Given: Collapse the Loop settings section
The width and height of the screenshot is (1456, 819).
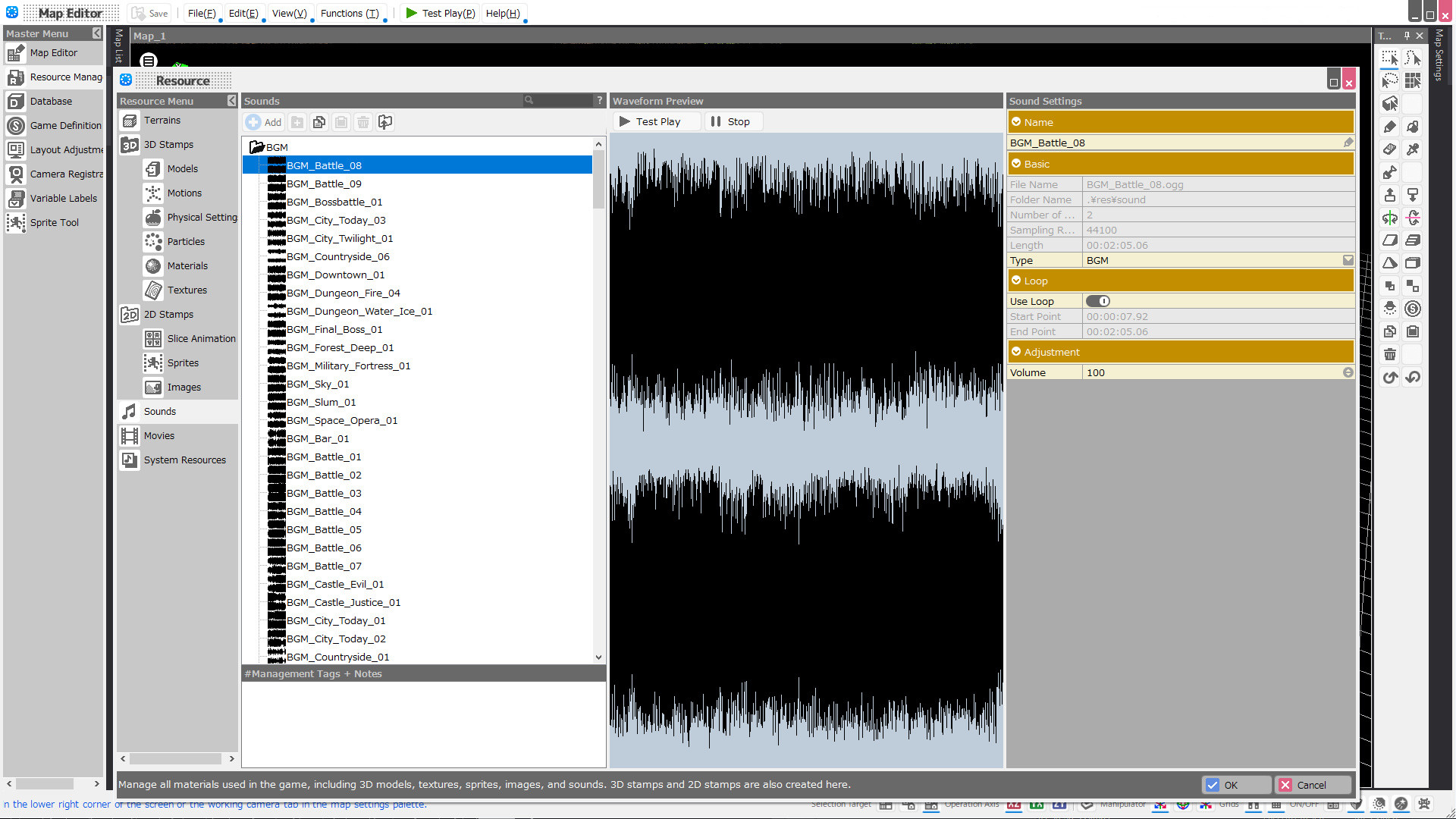Looking at the screenshot, I should point(1016,280).
